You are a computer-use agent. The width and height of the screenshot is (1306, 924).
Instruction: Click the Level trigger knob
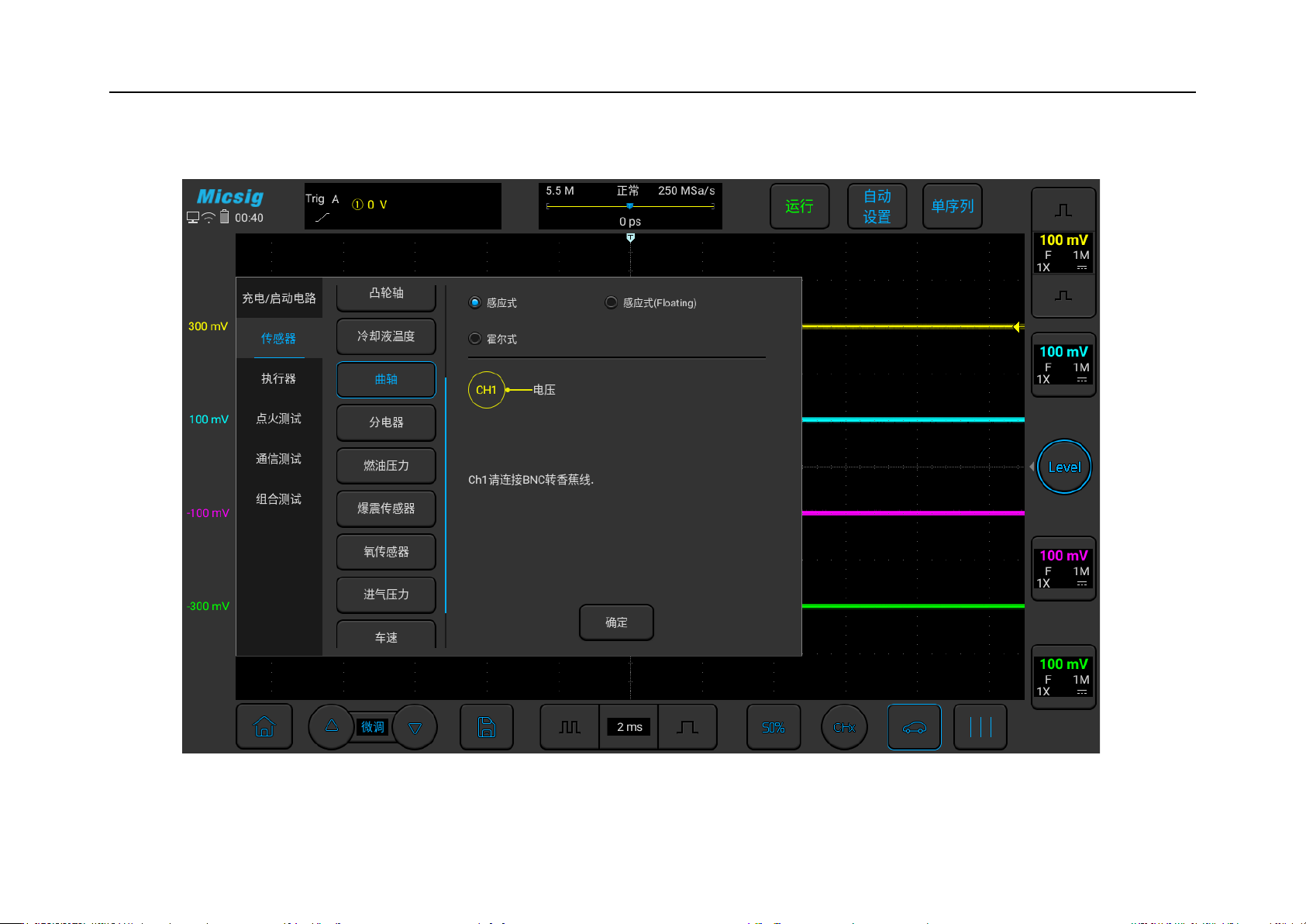point(1064,467)
